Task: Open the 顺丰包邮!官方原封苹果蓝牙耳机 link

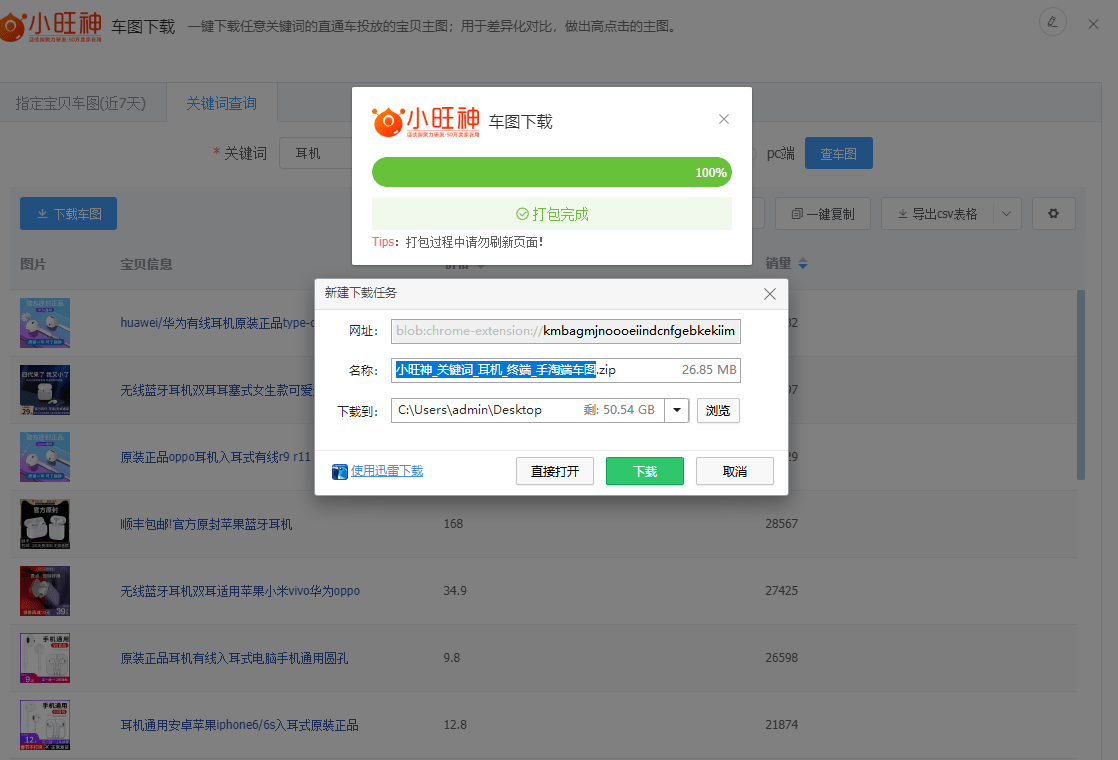Action: pos(206,524)
